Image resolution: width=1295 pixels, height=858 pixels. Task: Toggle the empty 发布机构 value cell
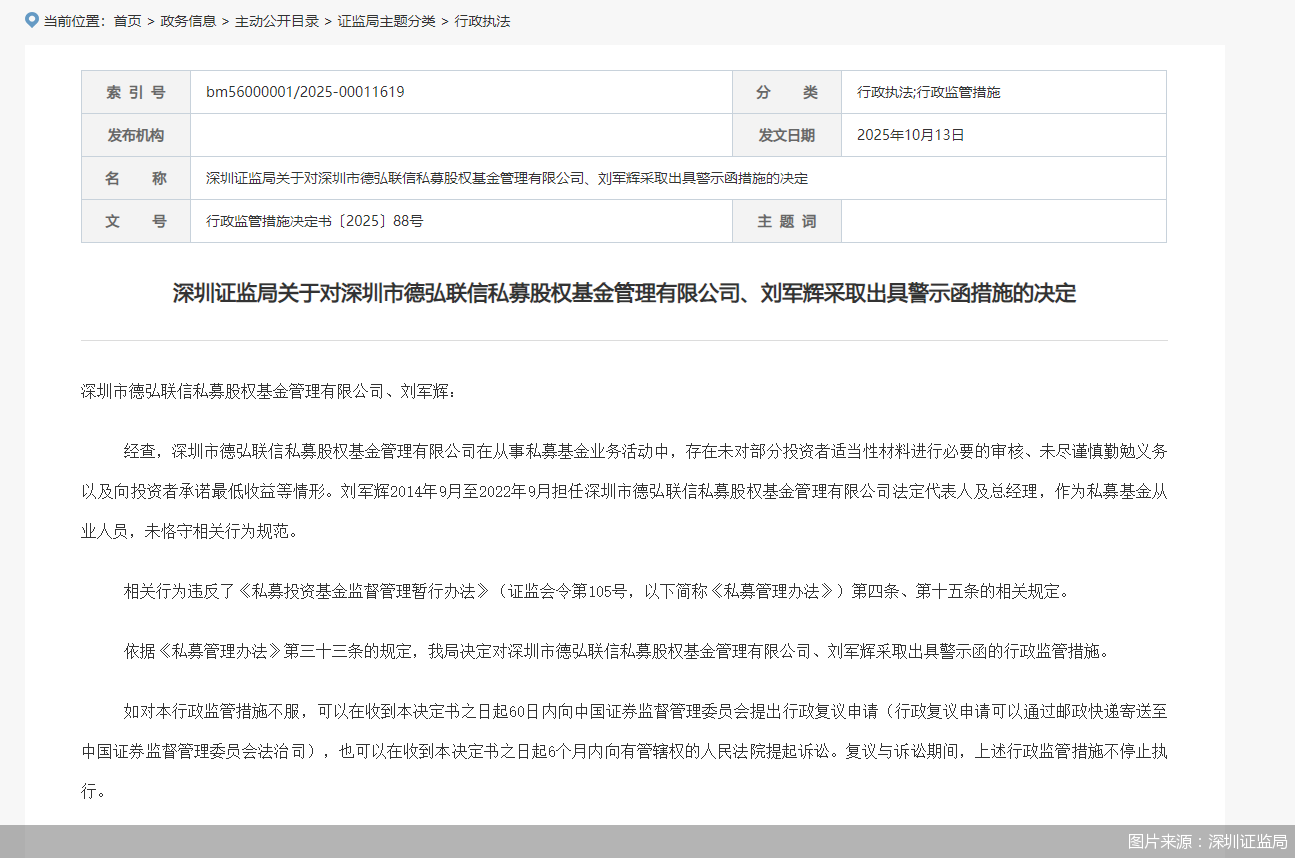coord(458,135)
